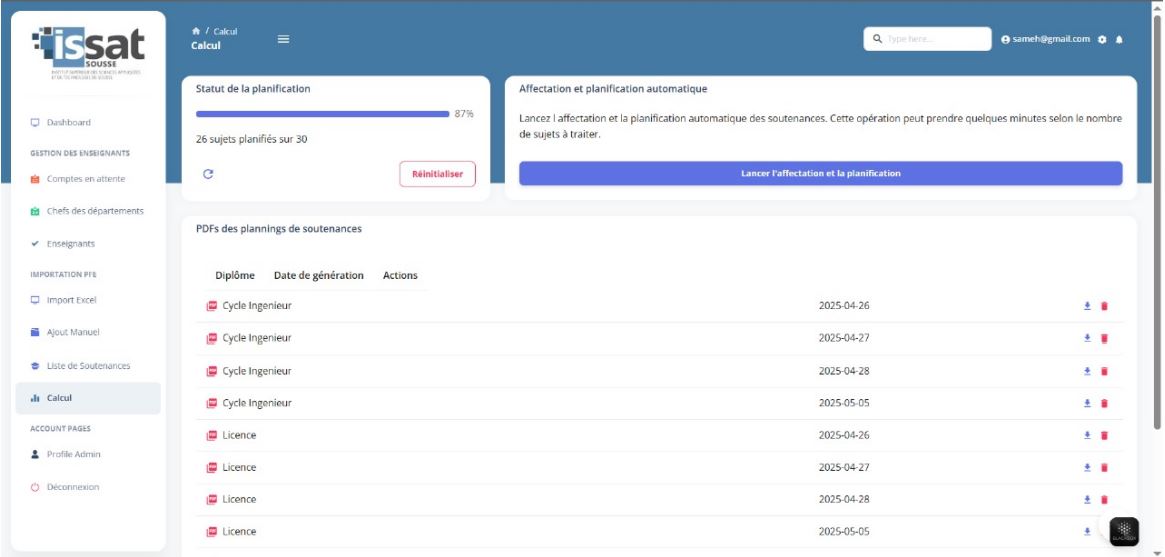Download the Cycle Ingenieur 2025-04-26 PDF
Viewport: 1165px width, 557px height.
tap(1087, 306)
